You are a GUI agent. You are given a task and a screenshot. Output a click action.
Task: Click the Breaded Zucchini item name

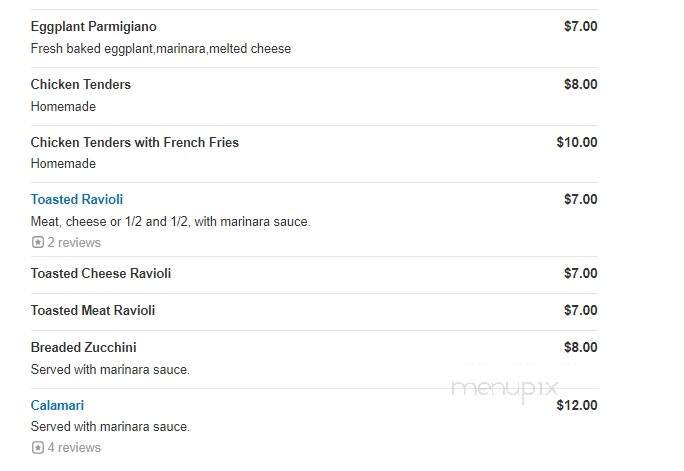point(83,348)
